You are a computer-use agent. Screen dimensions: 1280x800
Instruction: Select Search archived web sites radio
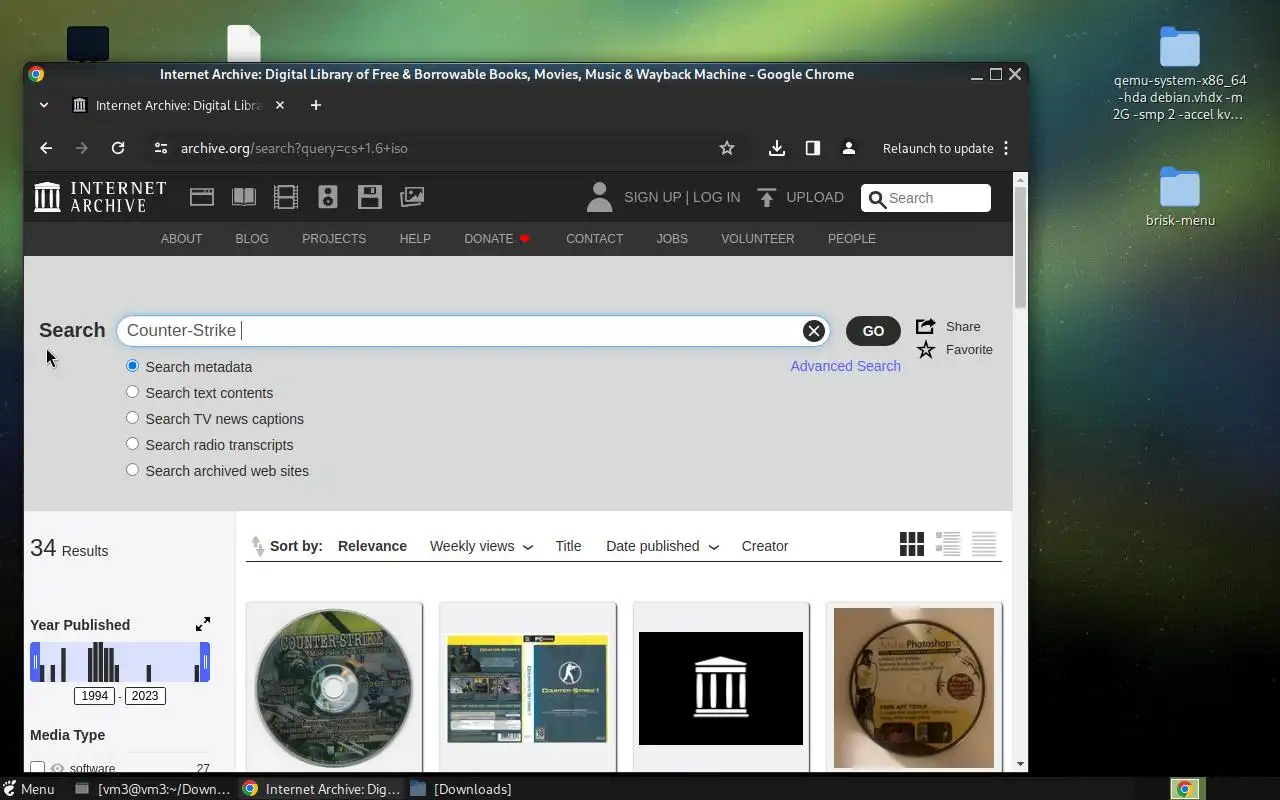[132, 470]
